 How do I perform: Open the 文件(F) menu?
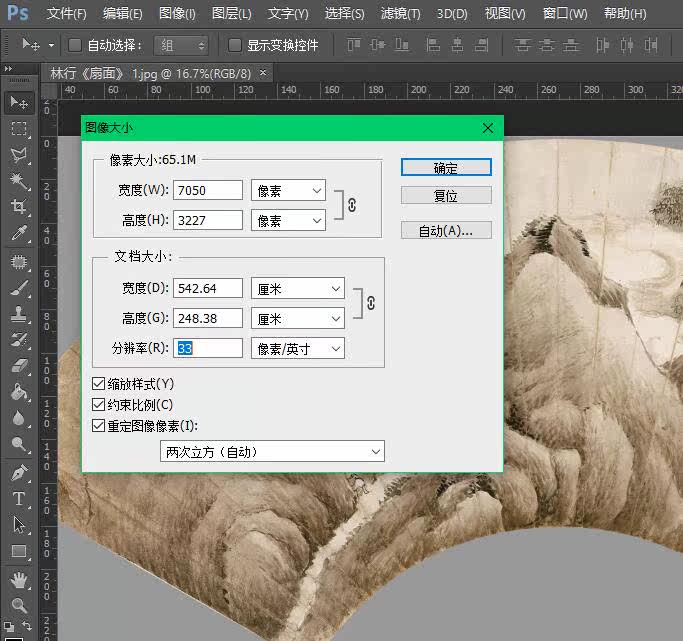point(67,14)
